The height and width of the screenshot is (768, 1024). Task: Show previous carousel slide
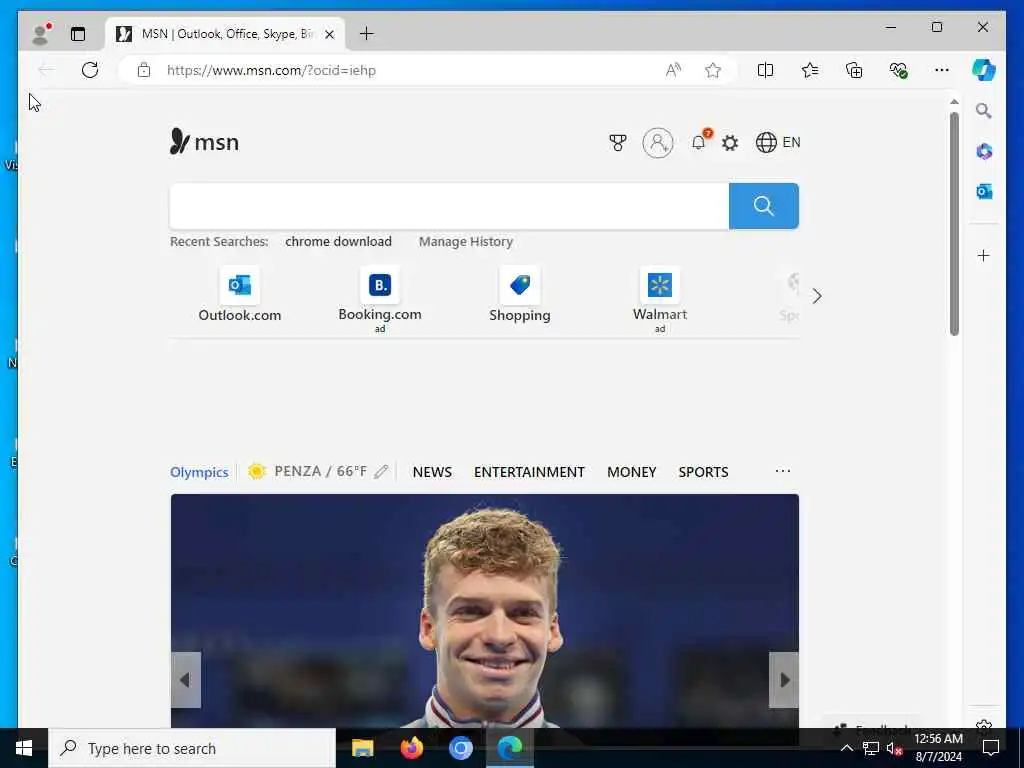click(185, 680)
